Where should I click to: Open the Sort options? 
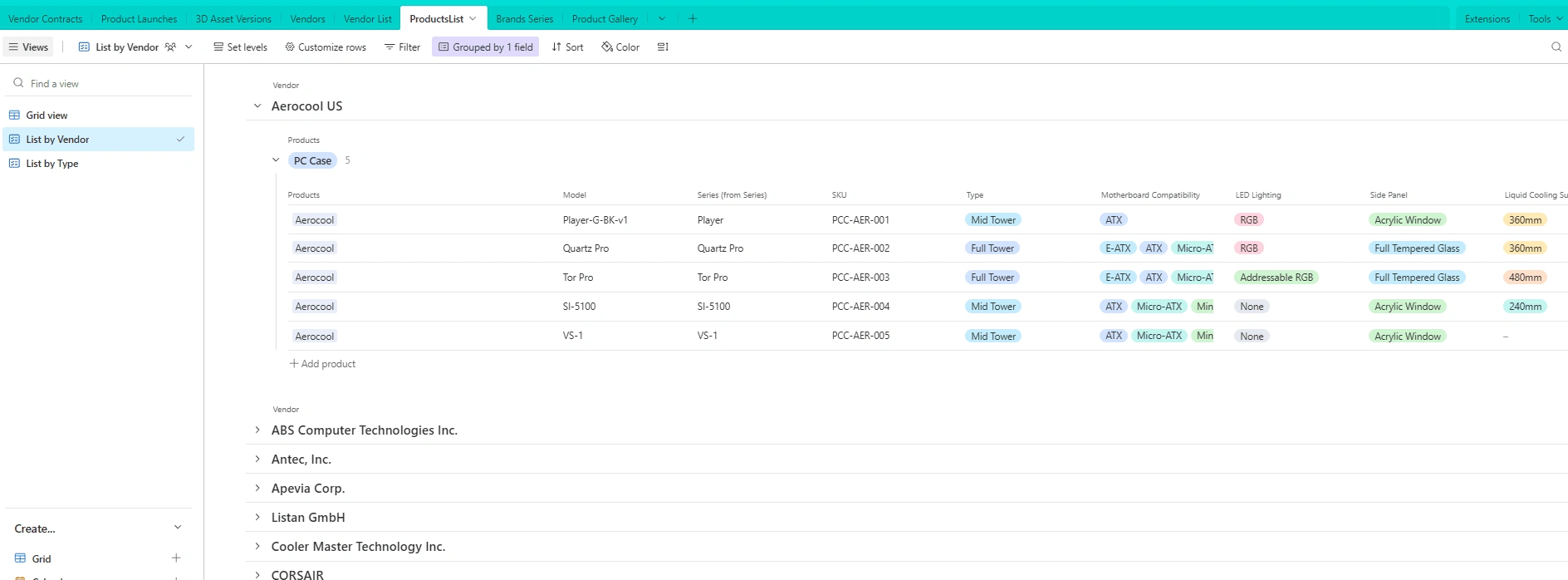[567, 47]
